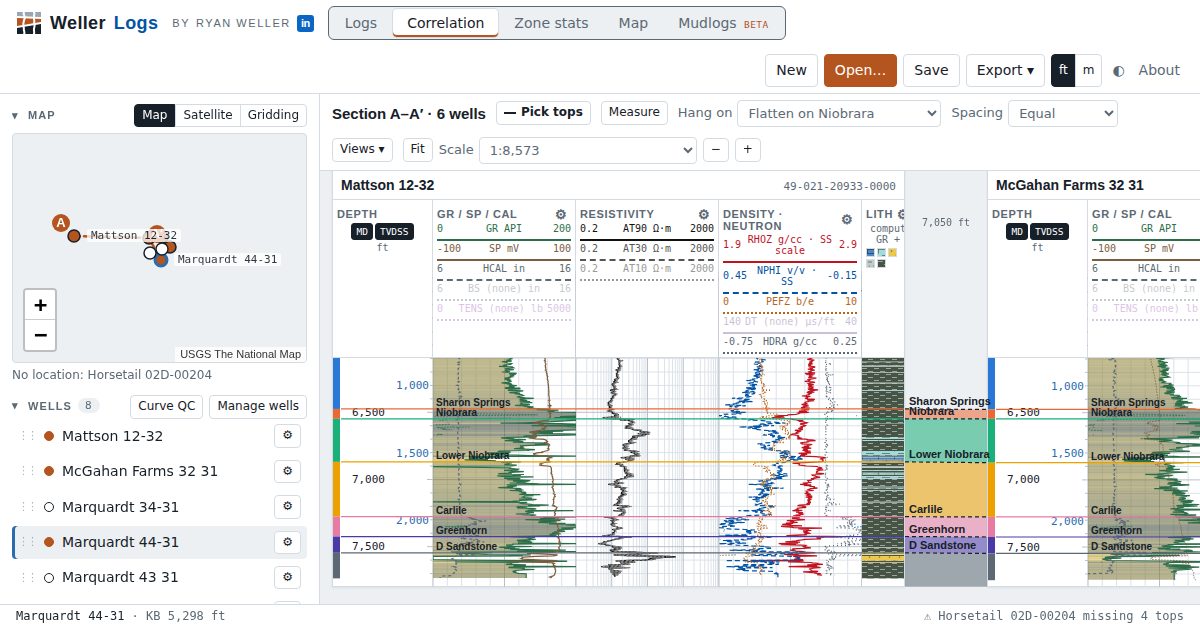
Task: Toggle Mattson 12-32 section inclusion dot
Action: pos(48,436)
